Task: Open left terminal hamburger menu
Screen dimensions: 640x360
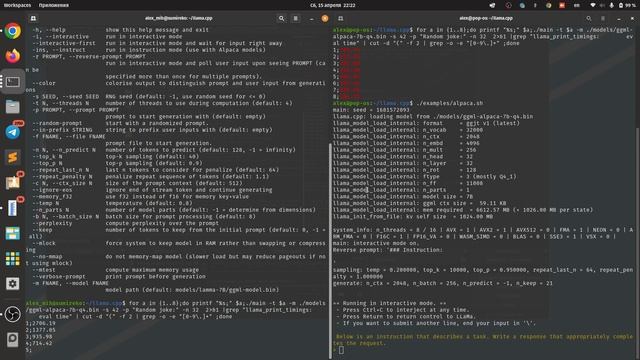Action: pyautogui.click(x=296, y=18)
